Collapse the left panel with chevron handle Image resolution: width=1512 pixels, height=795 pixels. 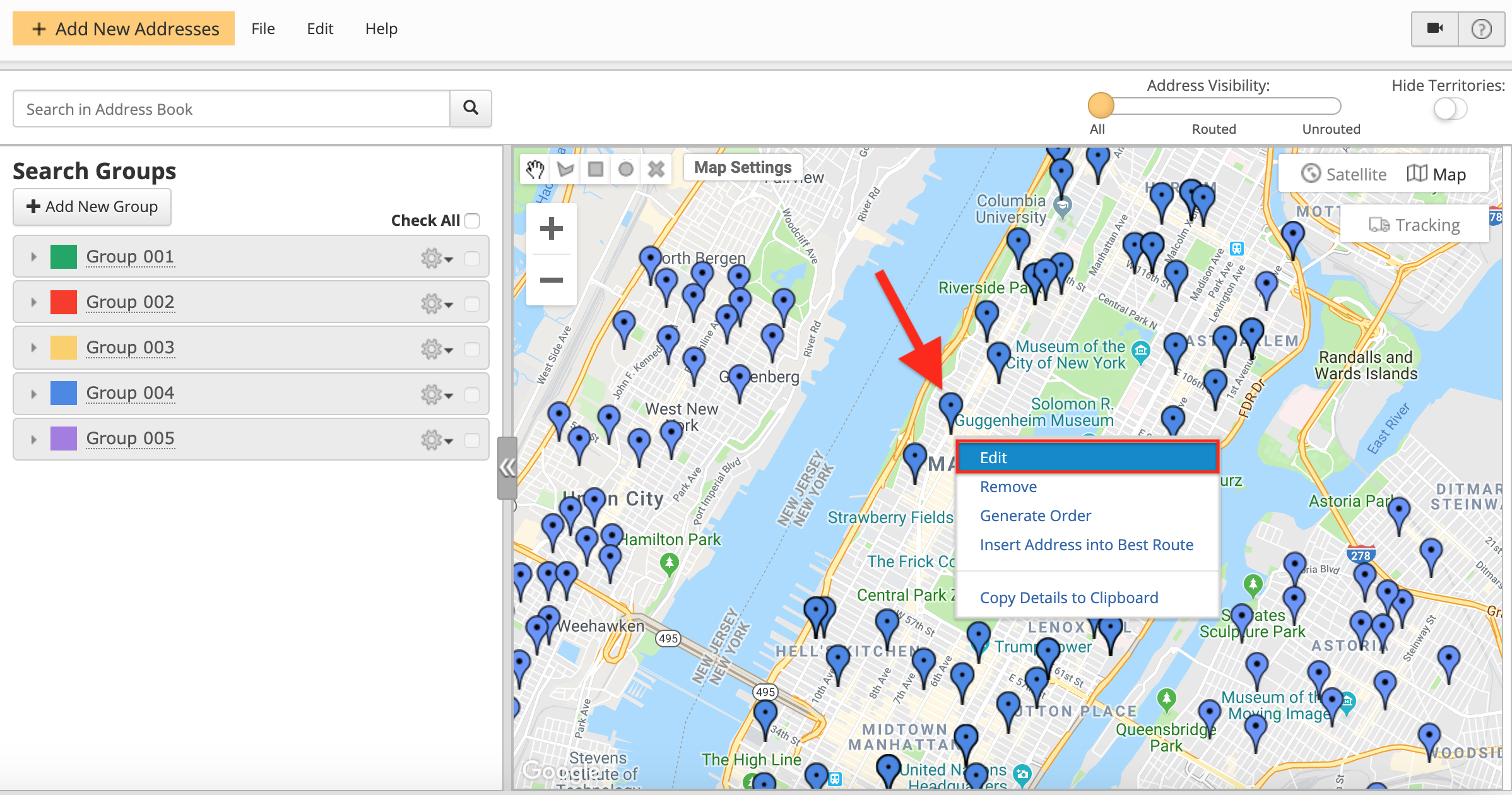[507, 468]
